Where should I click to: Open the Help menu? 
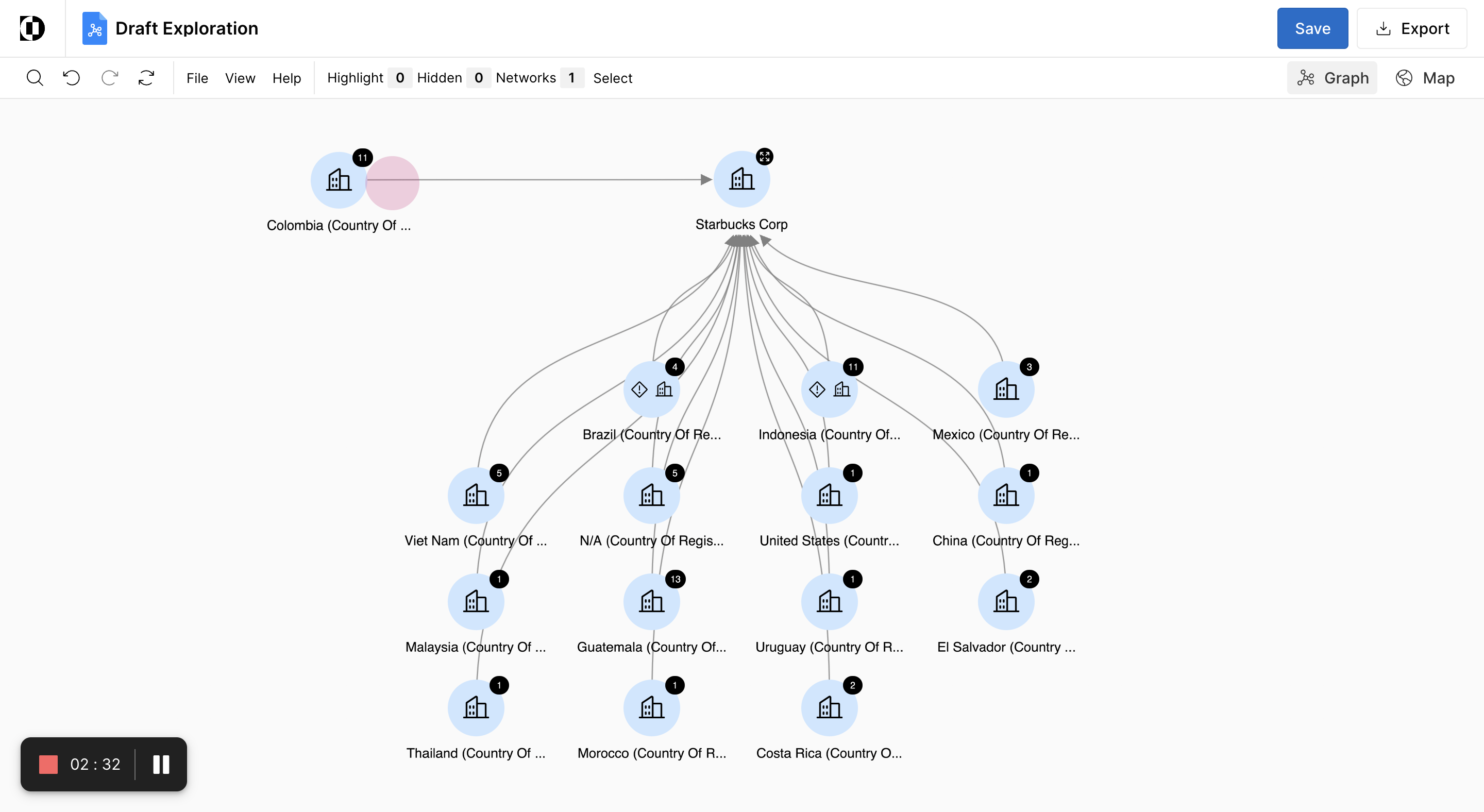point(286,78)
